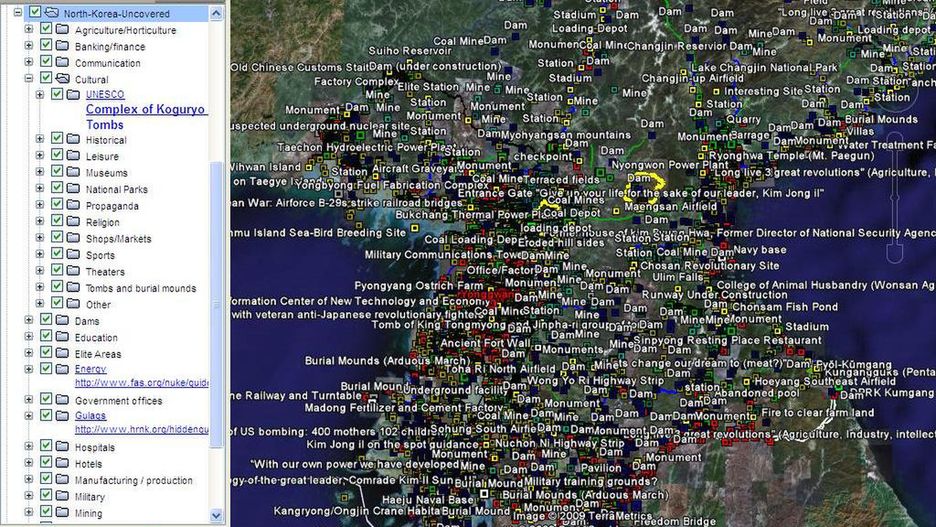Click the sidebar scroll down arrow
The image size is (936, 527).
217,515
